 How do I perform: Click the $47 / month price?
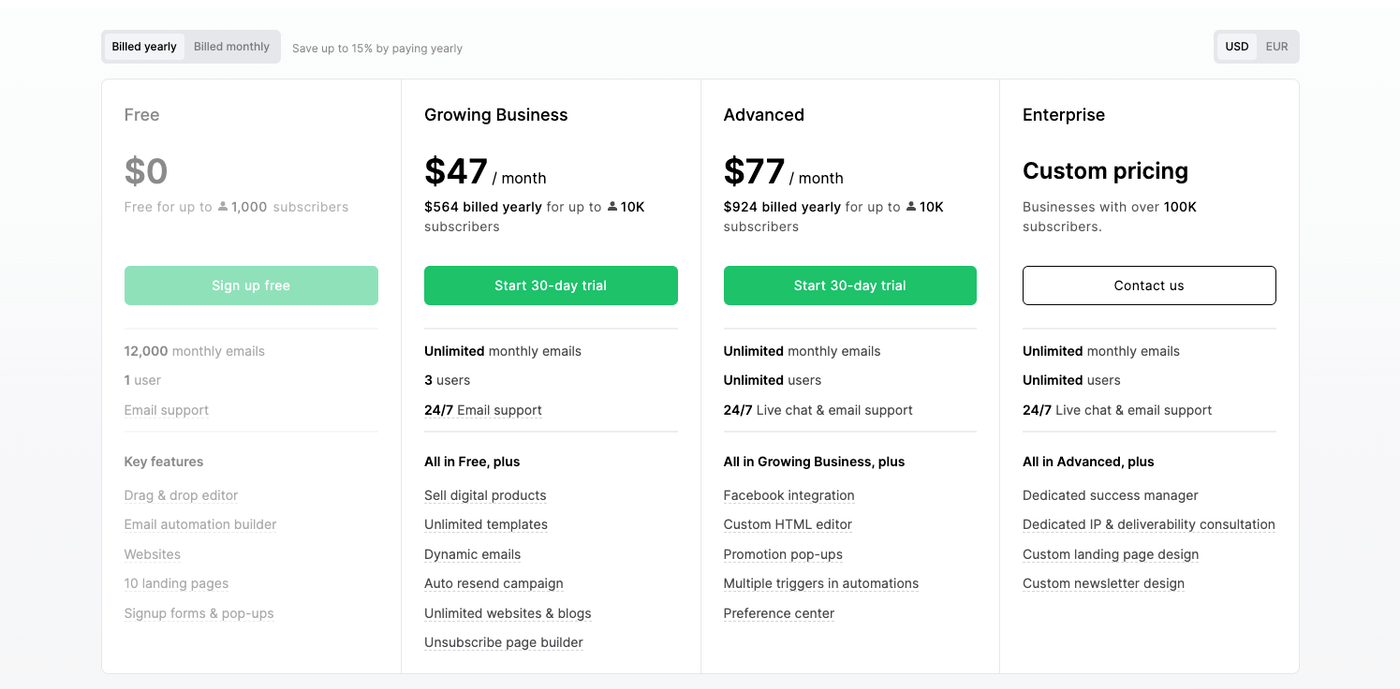(485, 172)
